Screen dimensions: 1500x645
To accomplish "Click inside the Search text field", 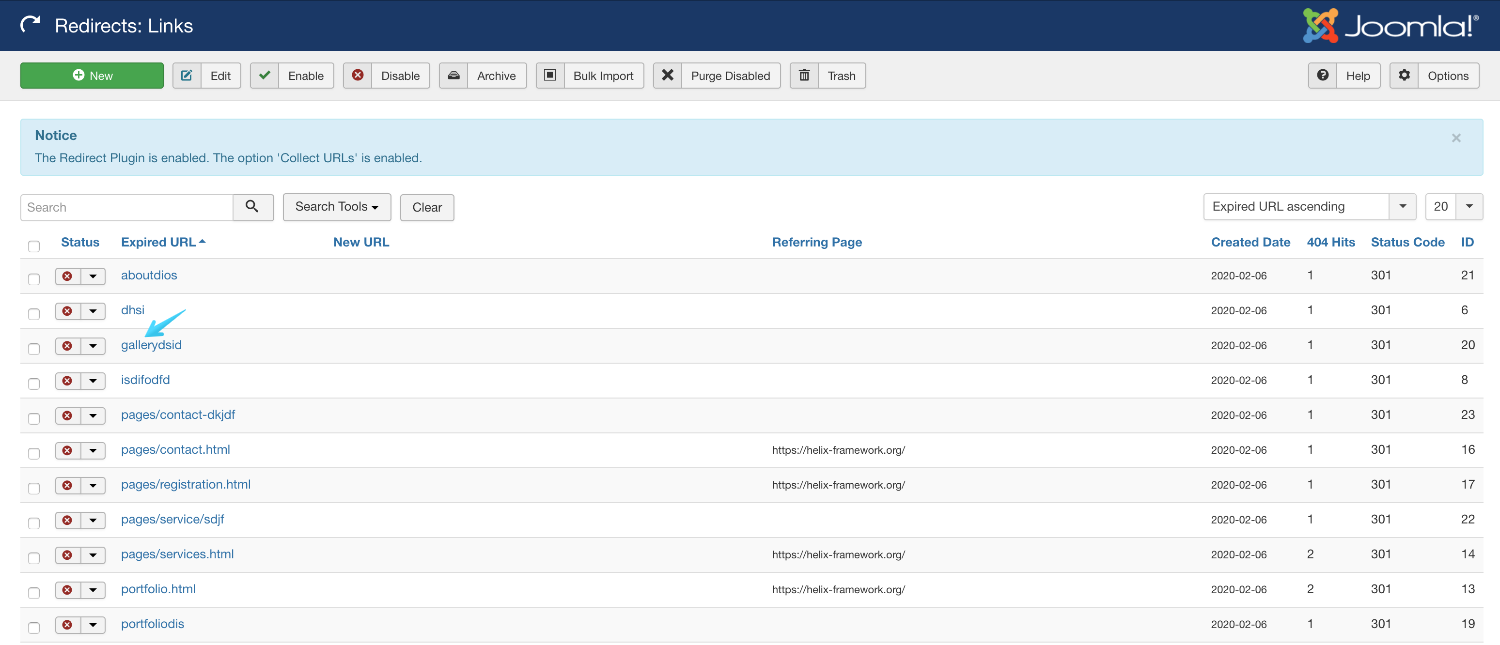I will 126,207.
